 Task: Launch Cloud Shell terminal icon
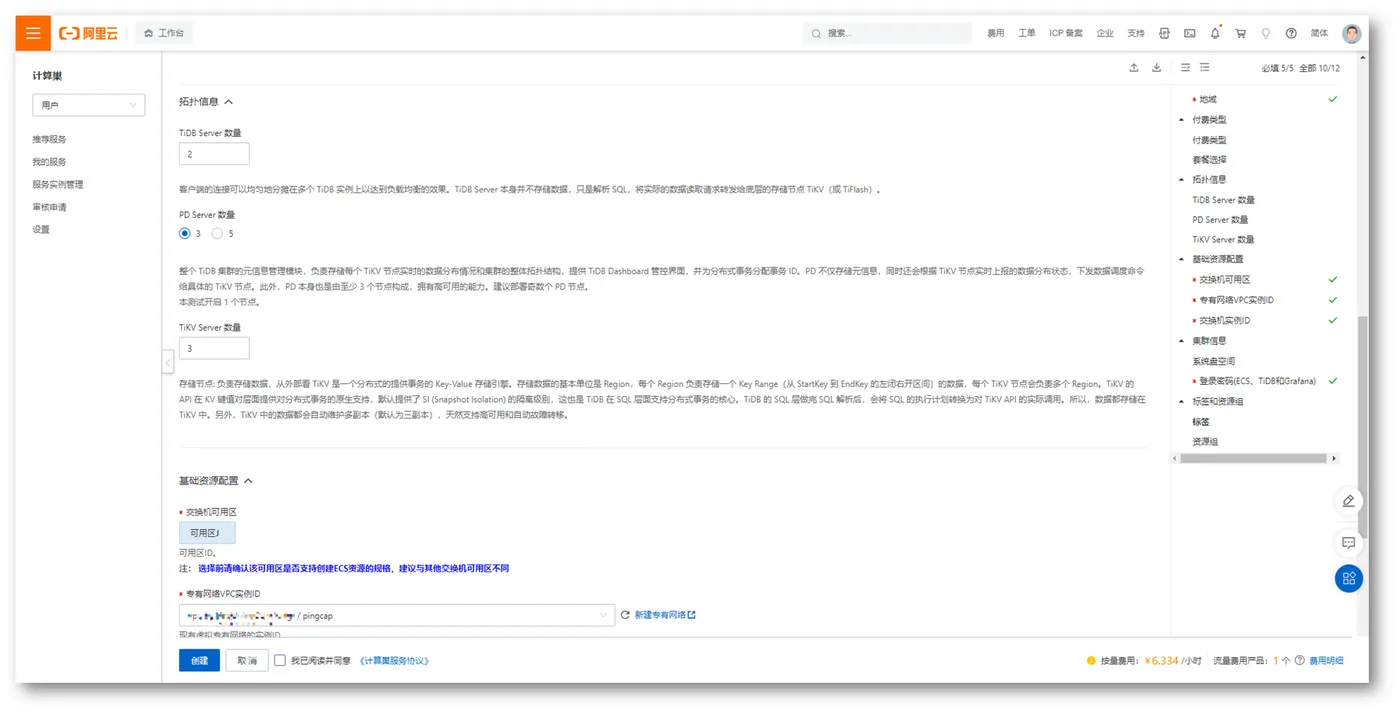pos(1190,33)
